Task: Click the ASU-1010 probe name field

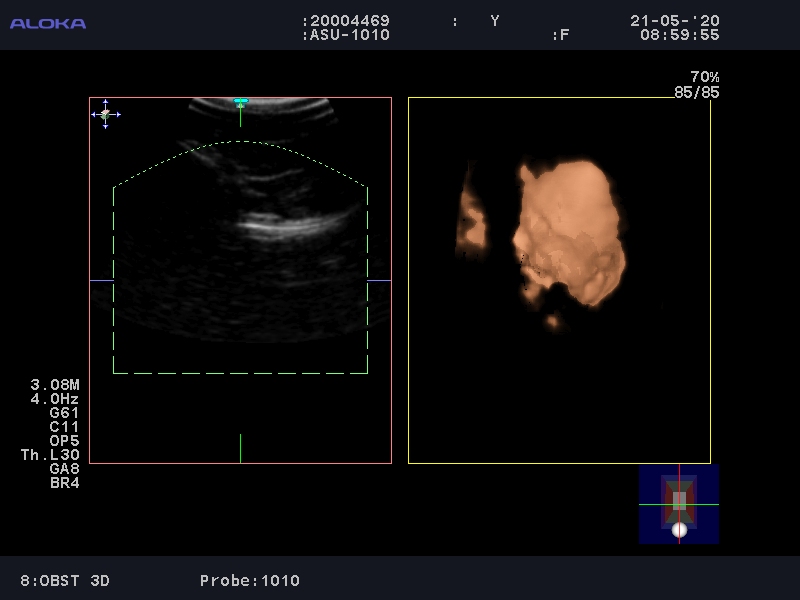Action: (x=350, y=35)
